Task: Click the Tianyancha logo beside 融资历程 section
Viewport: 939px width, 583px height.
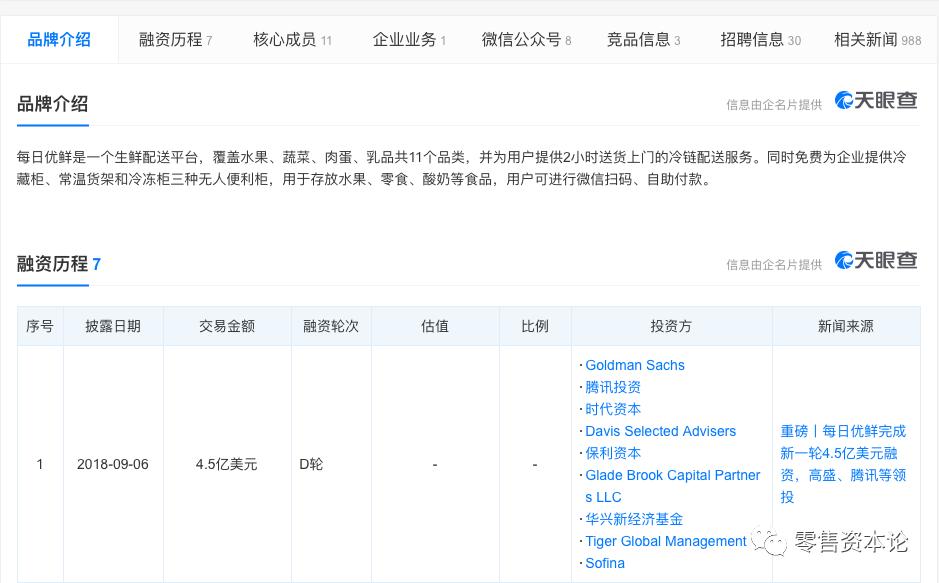Action: 875,258
